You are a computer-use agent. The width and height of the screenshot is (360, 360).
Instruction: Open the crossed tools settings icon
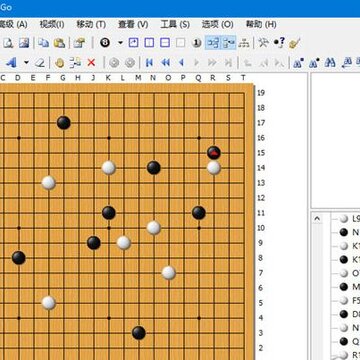click(x=263, y=43)
